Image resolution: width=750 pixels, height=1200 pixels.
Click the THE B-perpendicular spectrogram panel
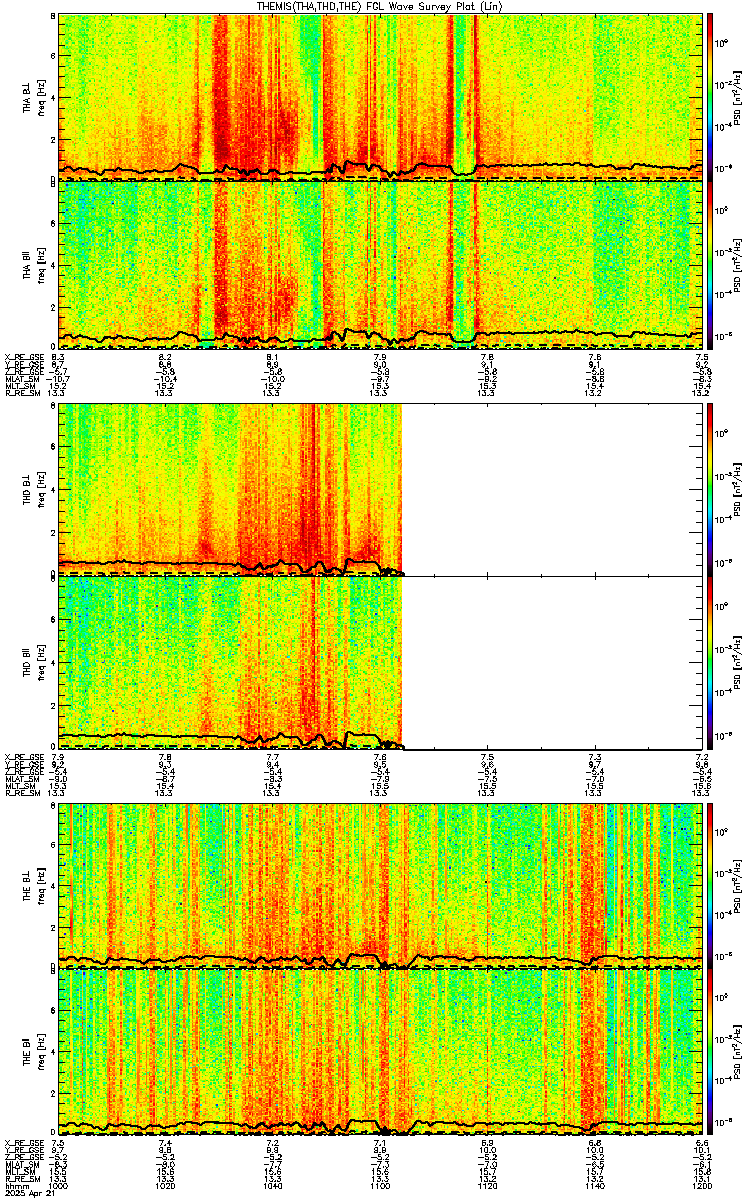click(x=382, y=886)
